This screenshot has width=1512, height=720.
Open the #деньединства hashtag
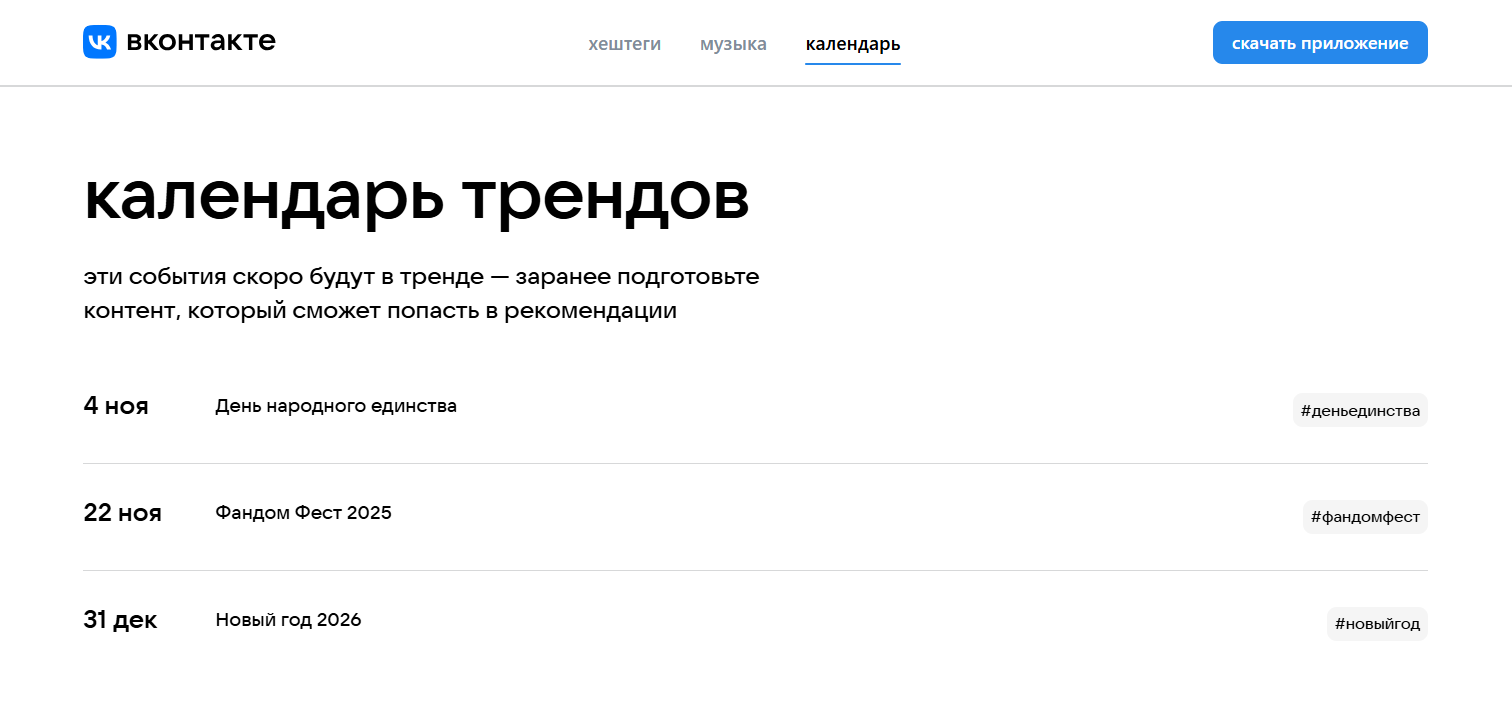pos(1360,410)
